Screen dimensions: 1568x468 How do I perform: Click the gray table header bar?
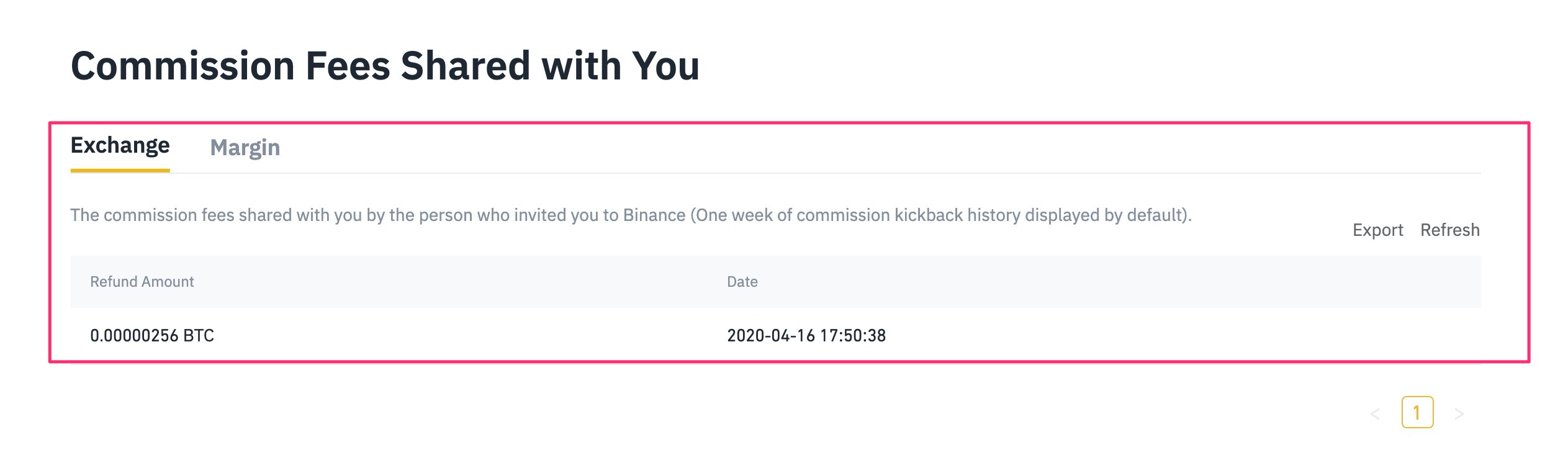tap(1055, 282)
